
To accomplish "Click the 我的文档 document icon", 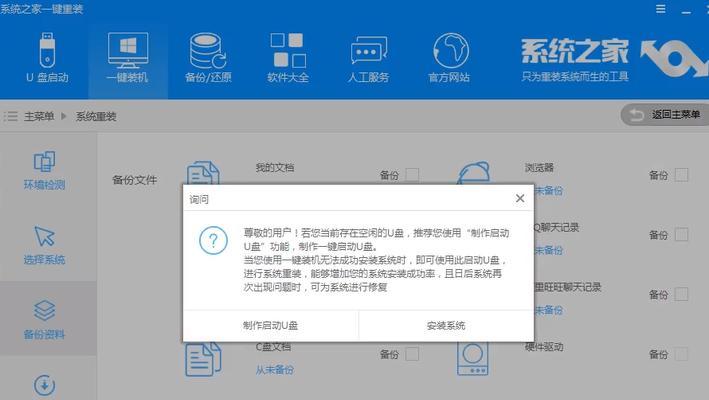I will click(203, 173).
